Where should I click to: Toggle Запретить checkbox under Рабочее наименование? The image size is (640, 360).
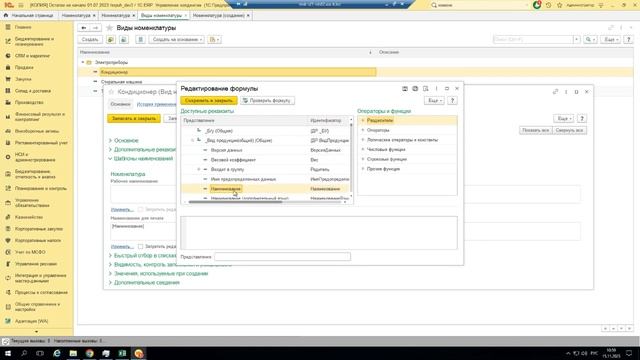pos(140,209)
